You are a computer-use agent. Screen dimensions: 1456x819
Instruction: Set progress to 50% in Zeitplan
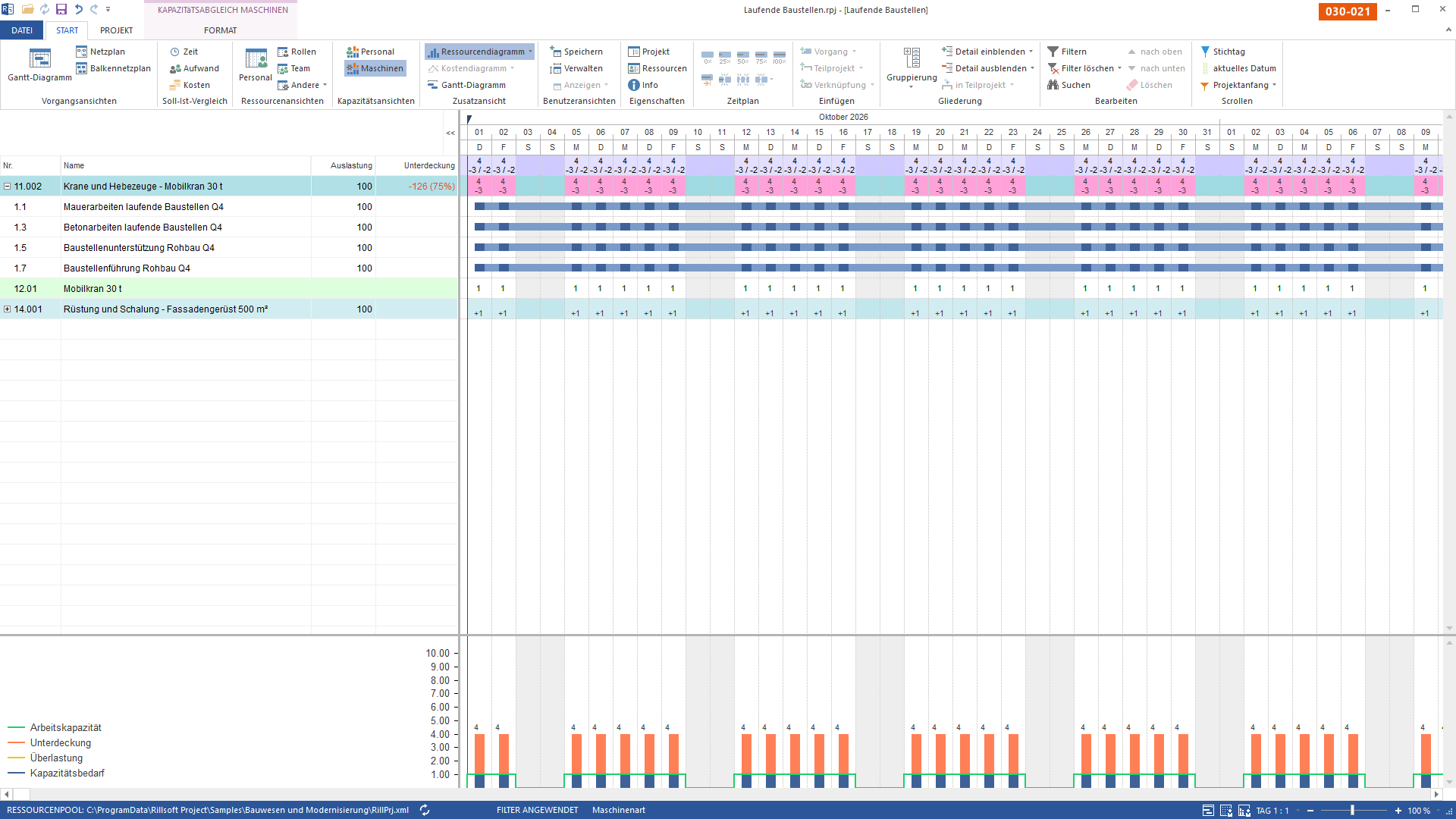pyautogui.click(x=743, y=58)
